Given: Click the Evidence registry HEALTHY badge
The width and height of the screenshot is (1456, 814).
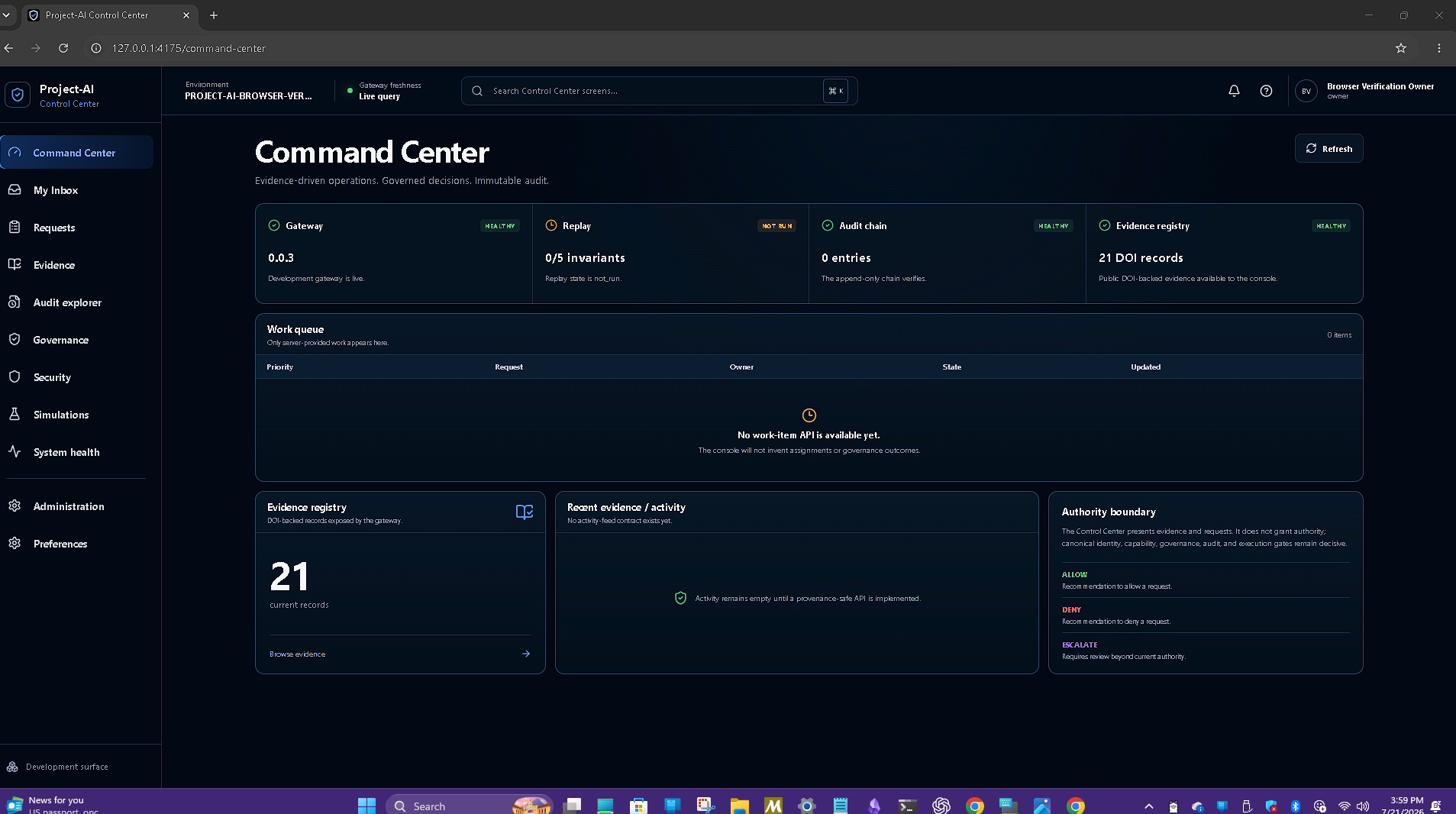Looking at the screenshot, I should 1331,226.
